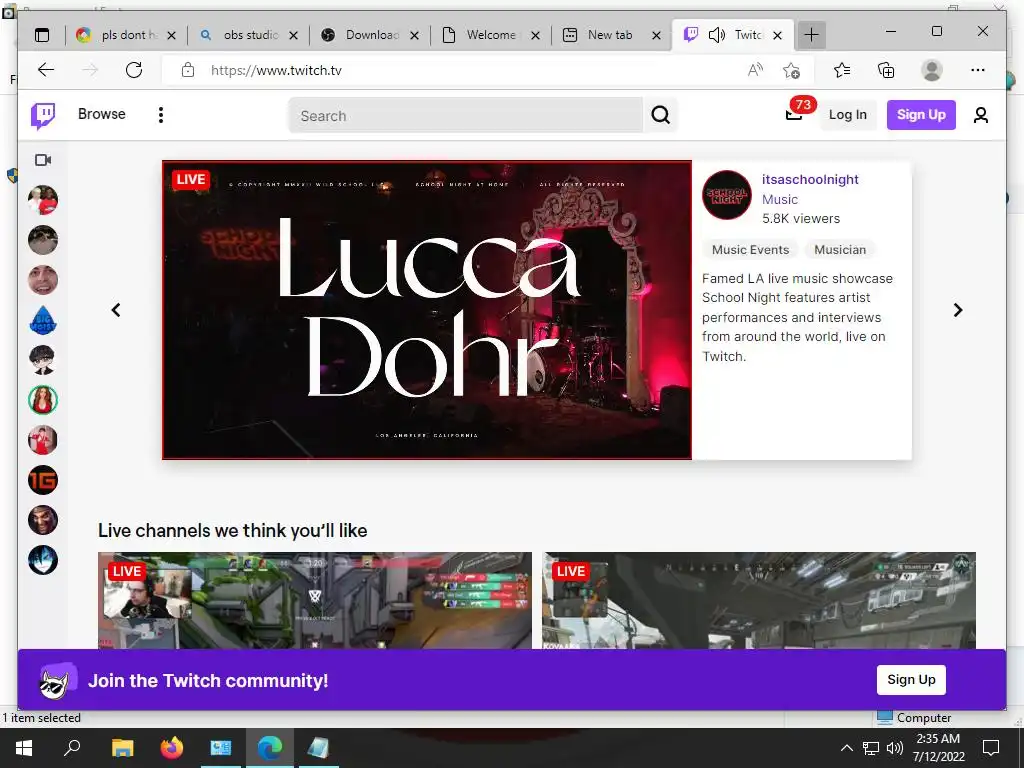
Task: Show next featured stream with right arrow
Action: [957, 310]
